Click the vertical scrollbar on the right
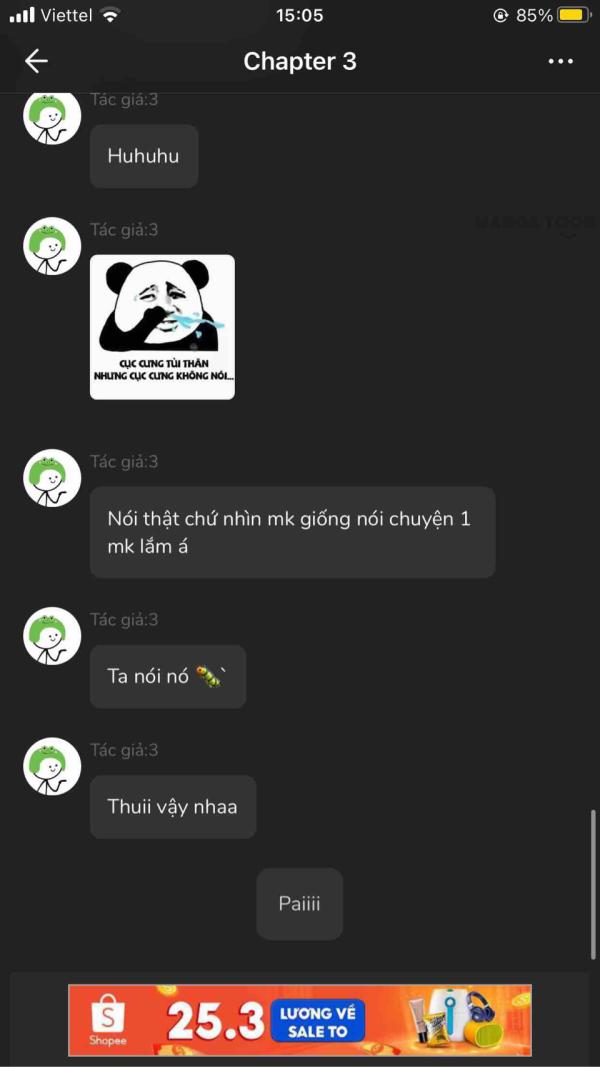600x1067 pixels. (594, 884)
